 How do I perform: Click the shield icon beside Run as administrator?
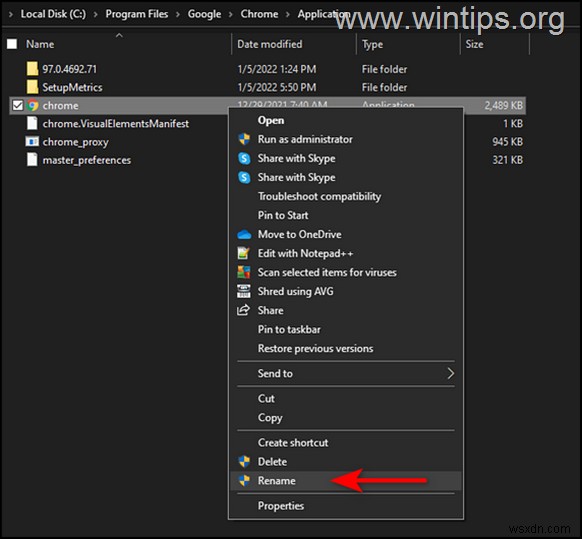244,139
